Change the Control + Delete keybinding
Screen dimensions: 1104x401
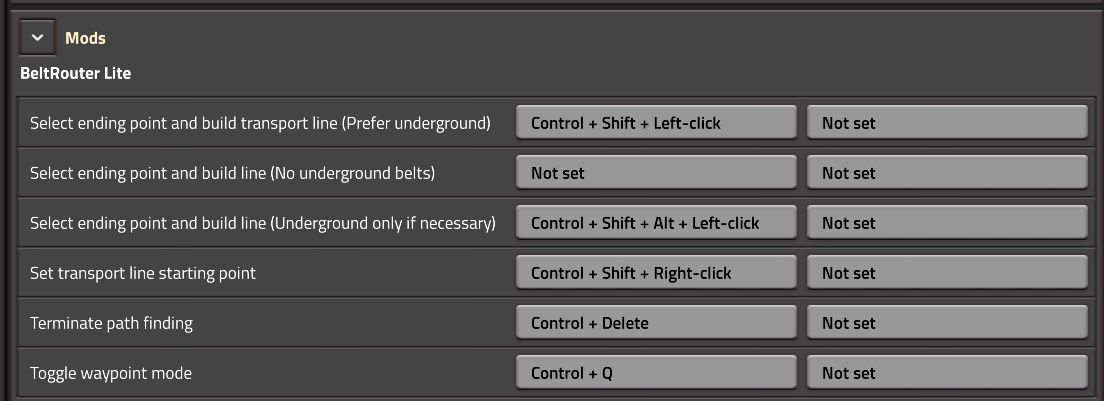click(x=656, y=323)
